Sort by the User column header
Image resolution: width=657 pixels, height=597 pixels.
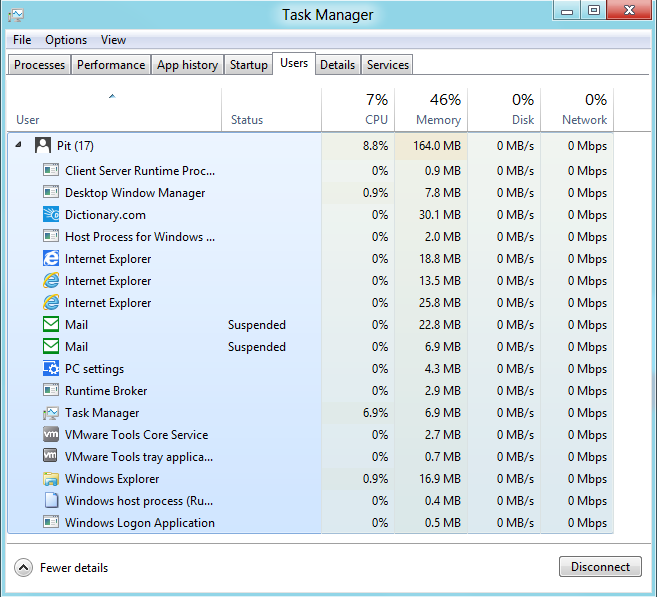(x=114, y=110)
